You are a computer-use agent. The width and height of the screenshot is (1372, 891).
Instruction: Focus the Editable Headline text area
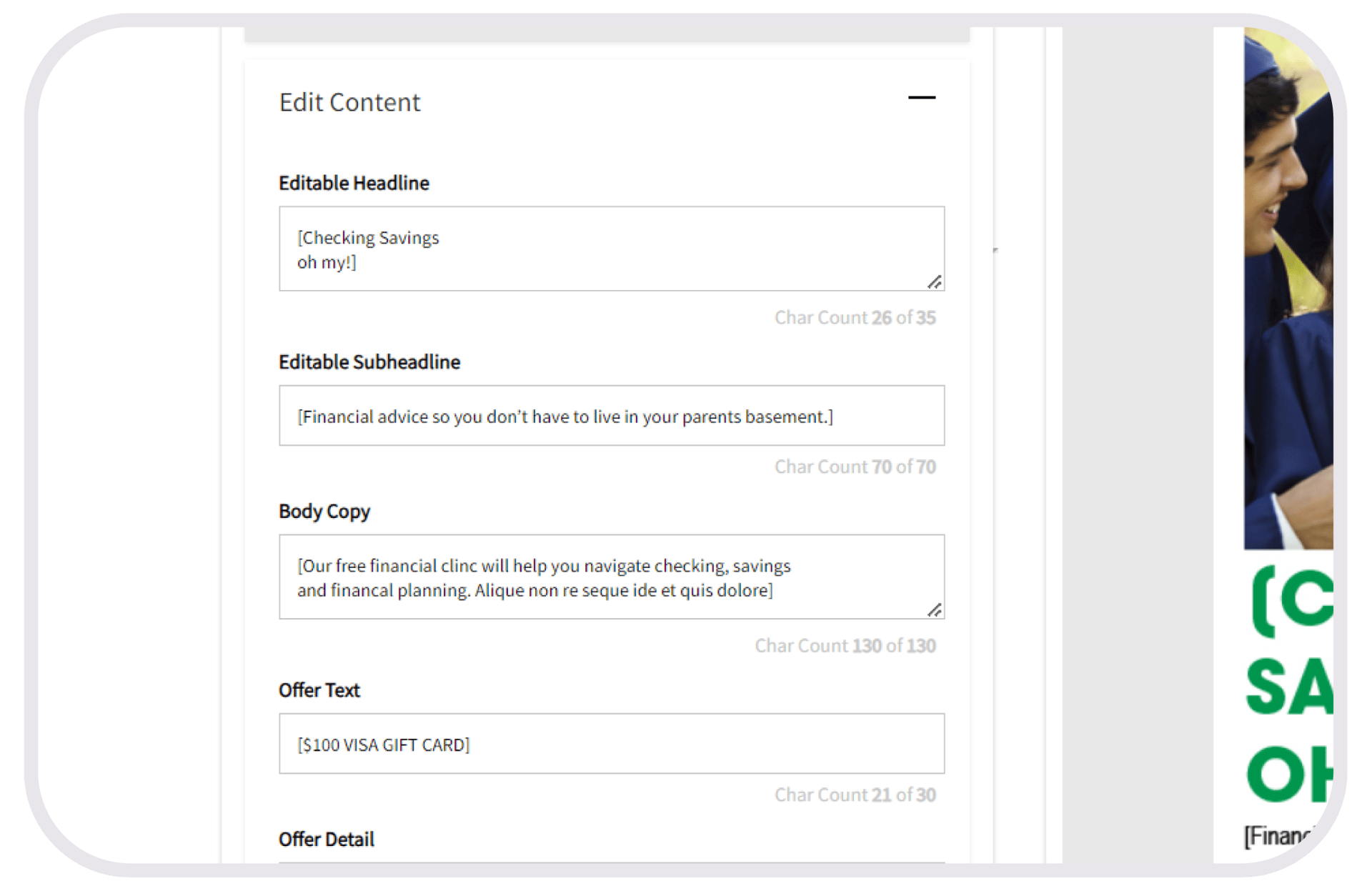coord(611,249)
